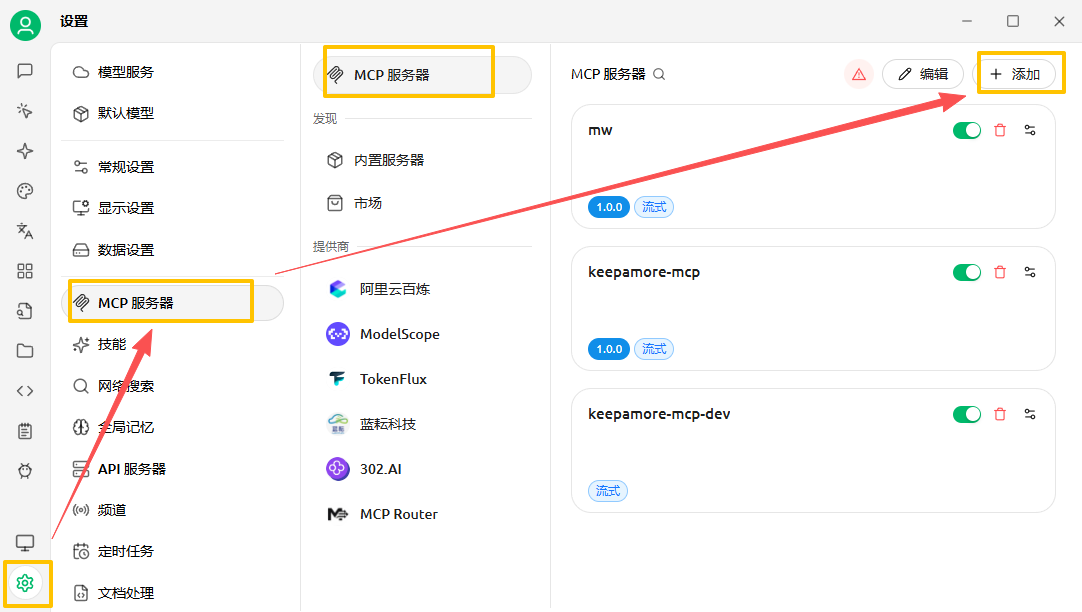Open the notes clipboard sidebar icon
Screen dimensions: 1082x612
(x=25, y=431)
